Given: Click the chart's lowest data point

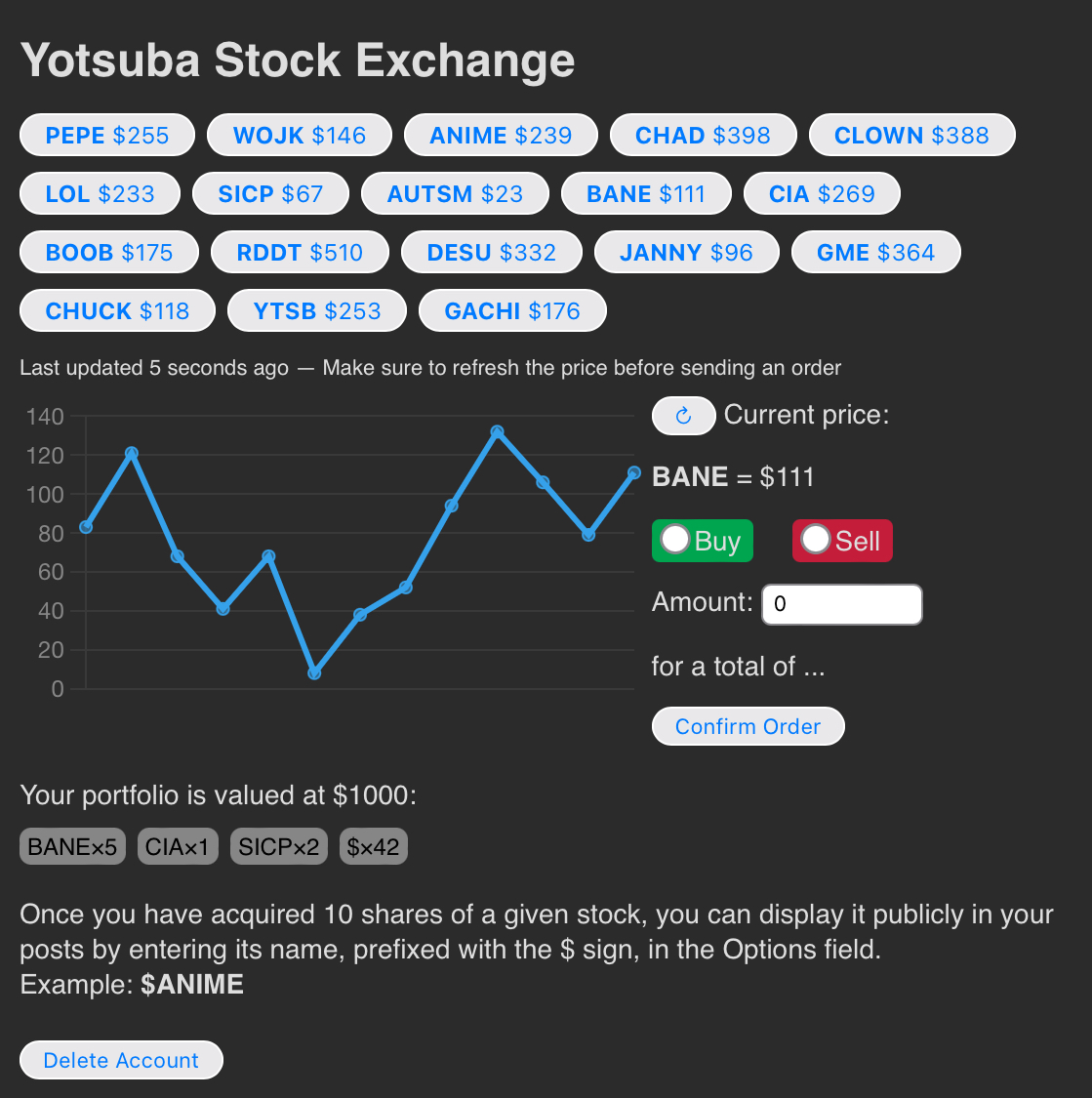Looking at the screenshot, I should (x=314, y=672).
